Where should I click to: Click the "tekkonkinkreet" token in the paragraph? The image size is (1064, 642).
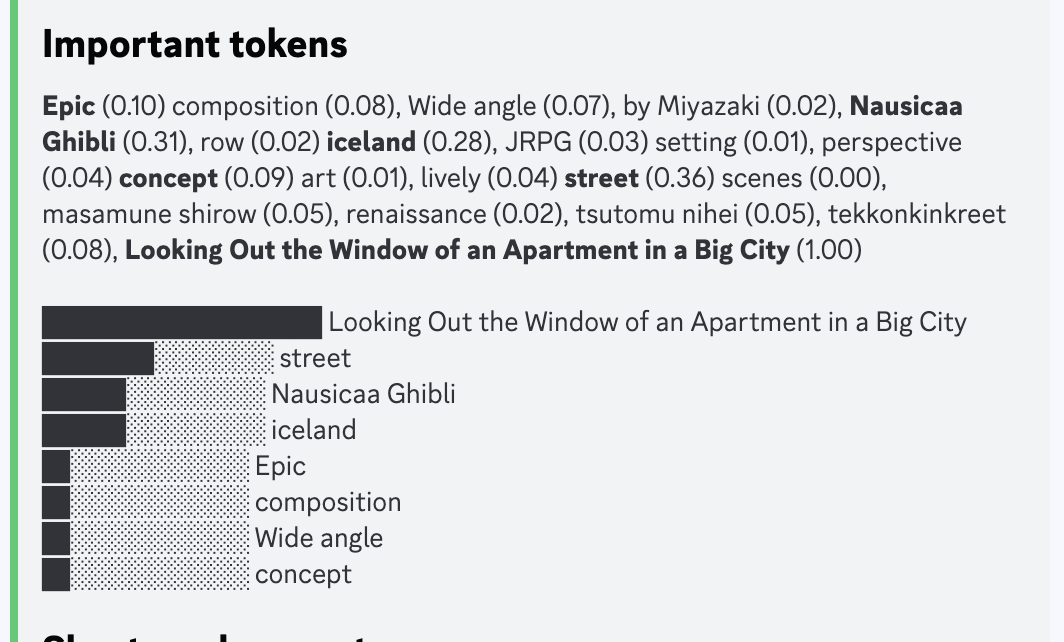click(x=917, y=214)
